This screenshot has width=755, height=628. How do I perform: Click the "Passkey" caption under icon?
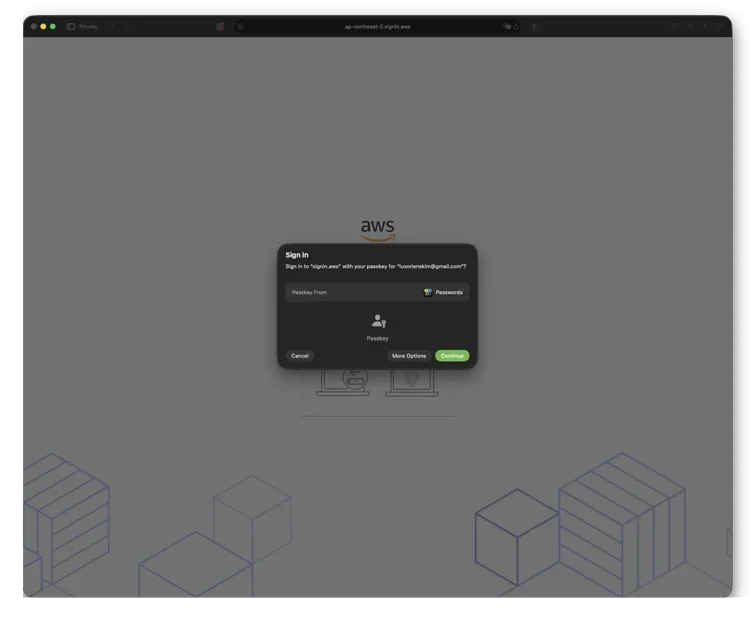tap(377, 339)
